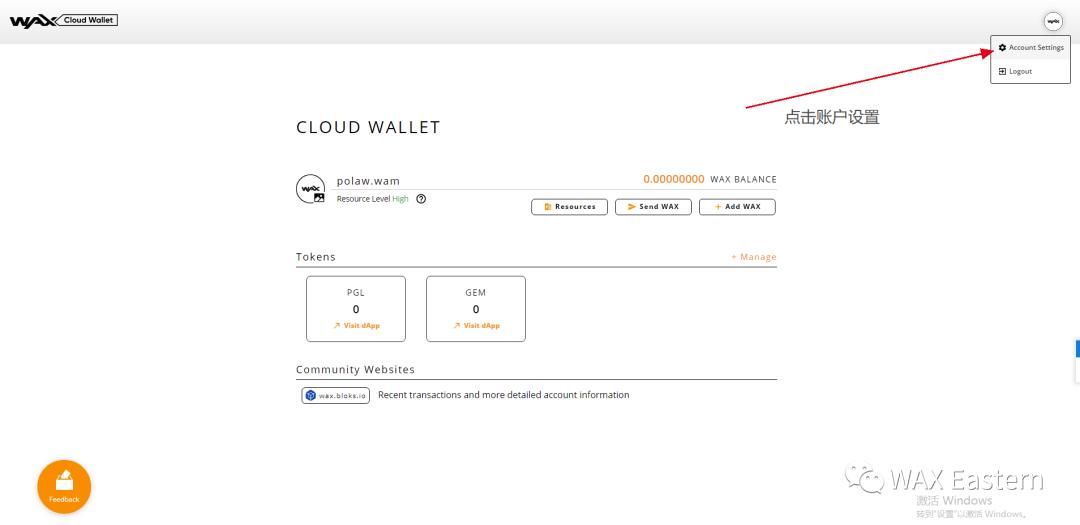This screenshot has width=1080, height=525.
Task: Select Account Settings from the dropdown menu
Action: [x=1030, y=48]
